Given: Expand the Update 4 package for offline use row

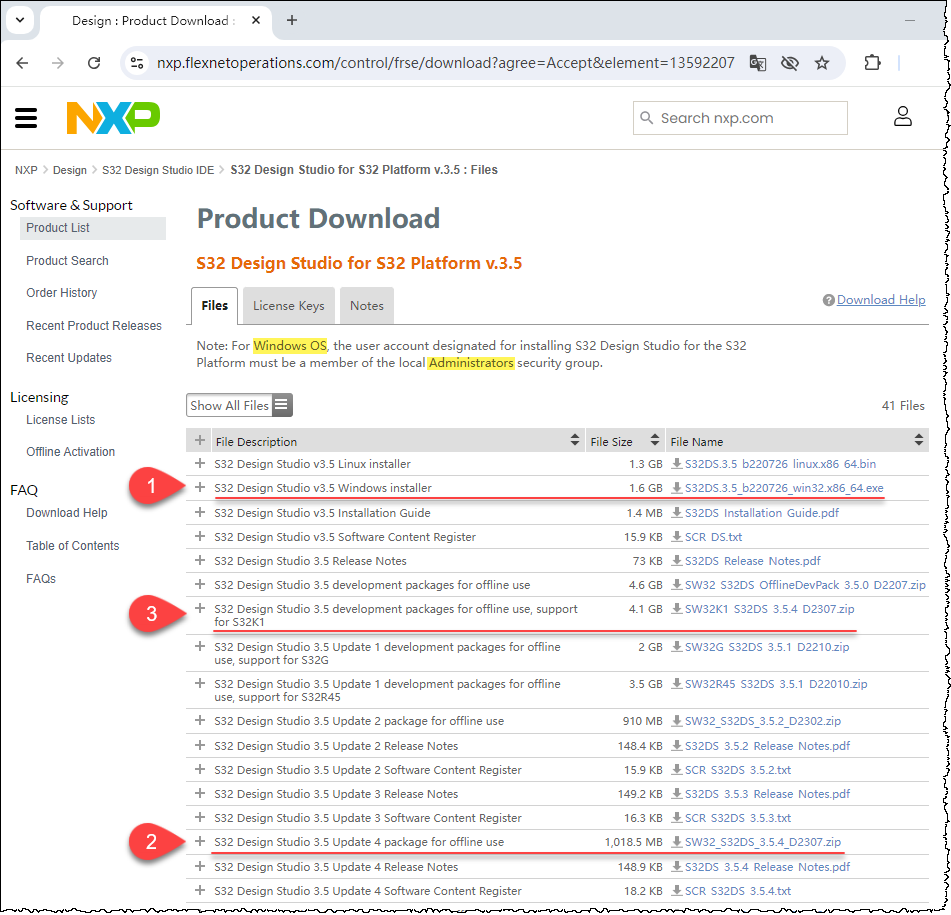Looking at the screenshot, I should pos(200,841).
